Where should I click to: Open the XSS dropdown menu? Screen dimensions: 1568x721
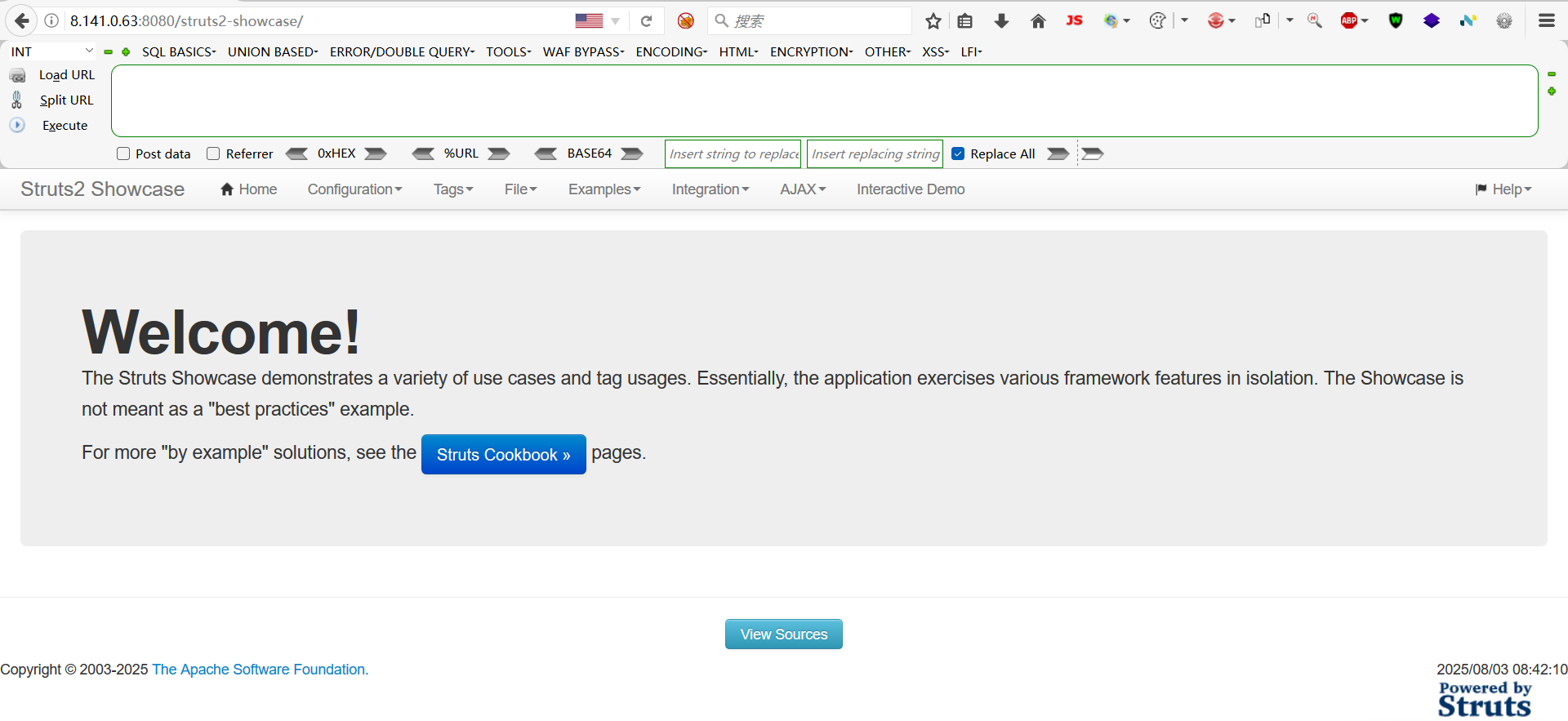(x=936, y=51)
